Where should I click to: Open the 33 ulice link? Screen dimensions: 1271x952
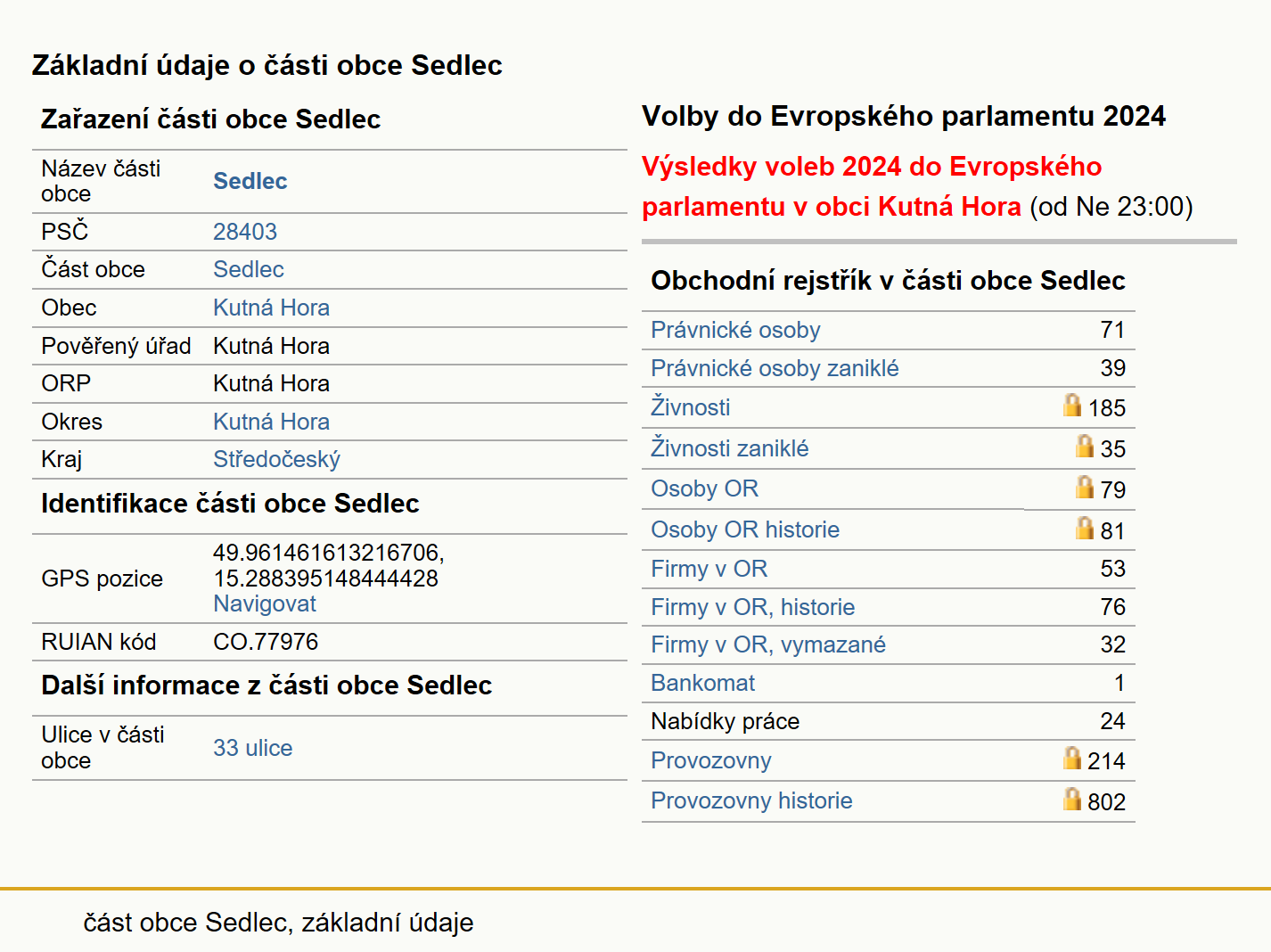pos(252,748)
